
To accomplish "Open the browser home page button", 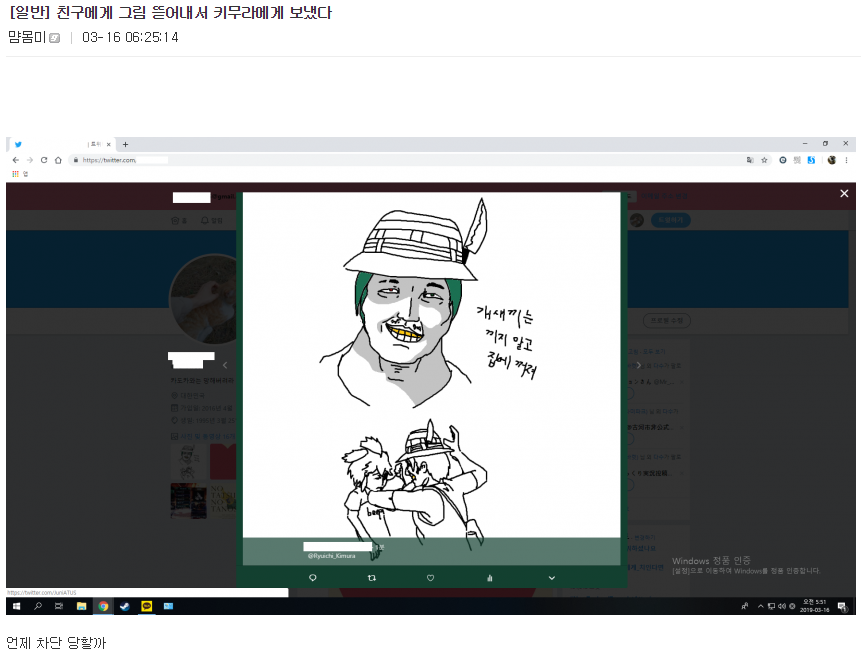I will pyautogui.click(x=58, y=160).
